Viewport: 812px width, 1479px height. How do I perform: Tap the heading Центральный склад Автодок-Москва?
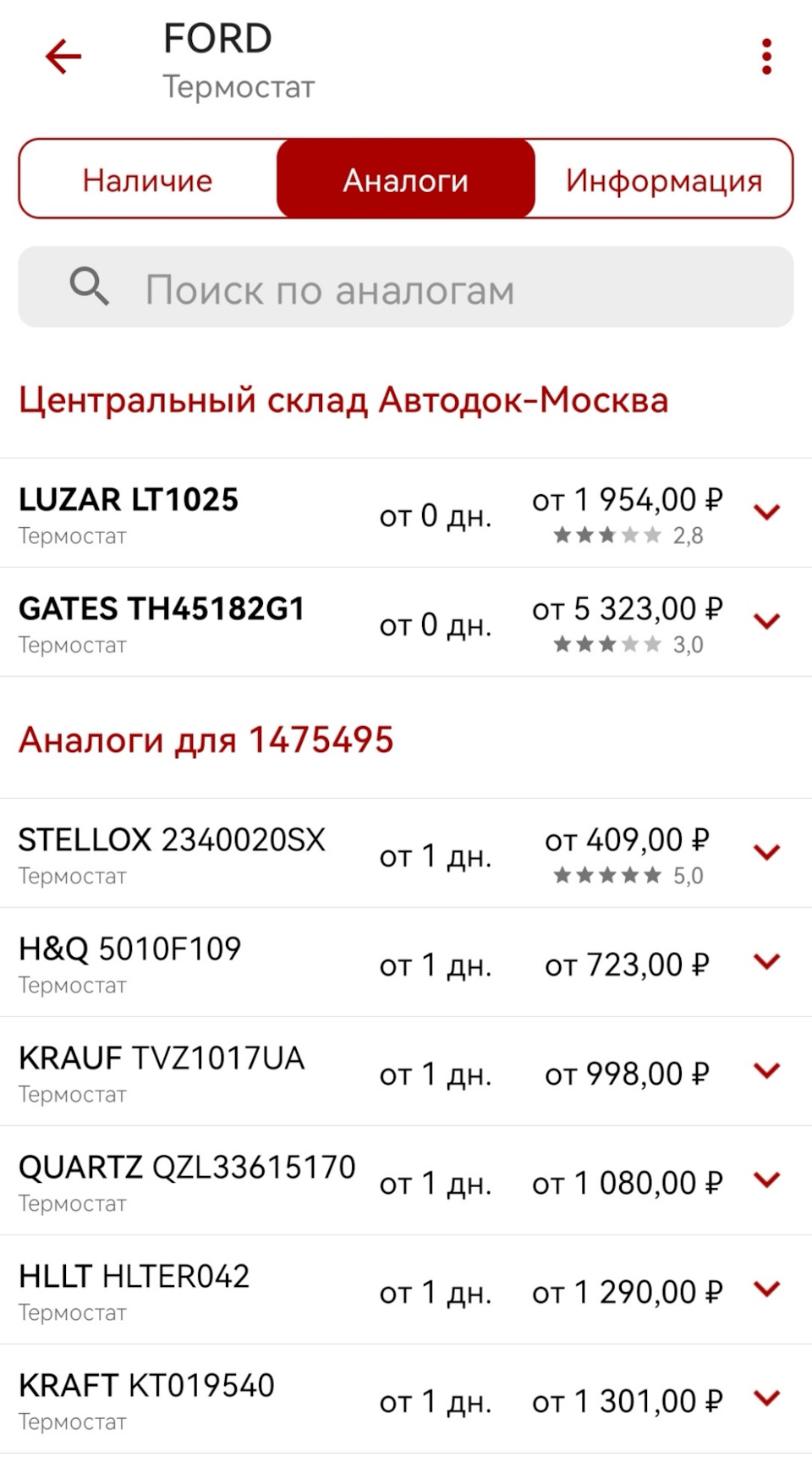[343, 399]
